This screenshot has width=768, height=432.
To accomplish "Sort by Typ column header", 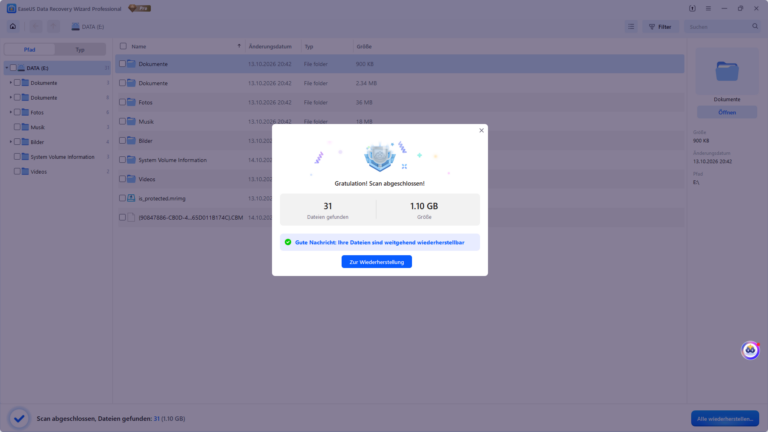I will [309, 47].
